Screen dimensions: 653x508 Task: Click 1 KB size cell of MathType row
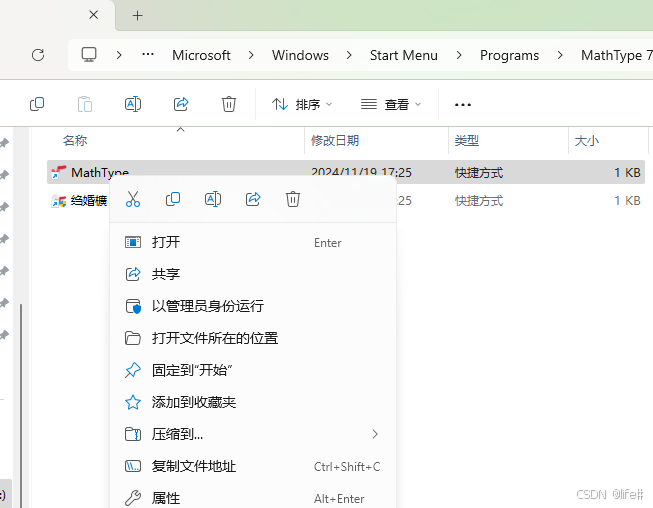click(x=627, y=172)
